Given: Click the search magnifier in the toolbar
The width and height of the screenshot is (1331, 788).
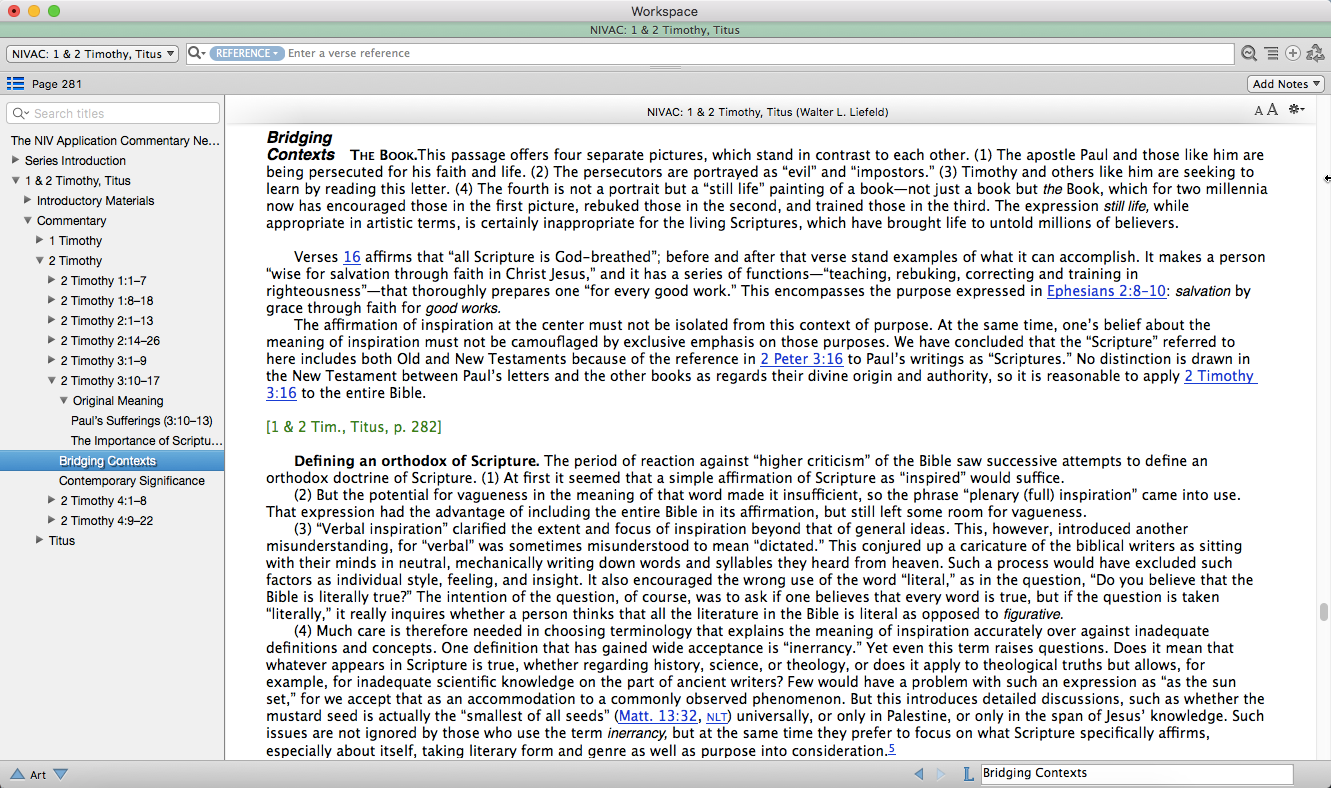Looking at the screenshot, I should click(x=1249, y=54).
